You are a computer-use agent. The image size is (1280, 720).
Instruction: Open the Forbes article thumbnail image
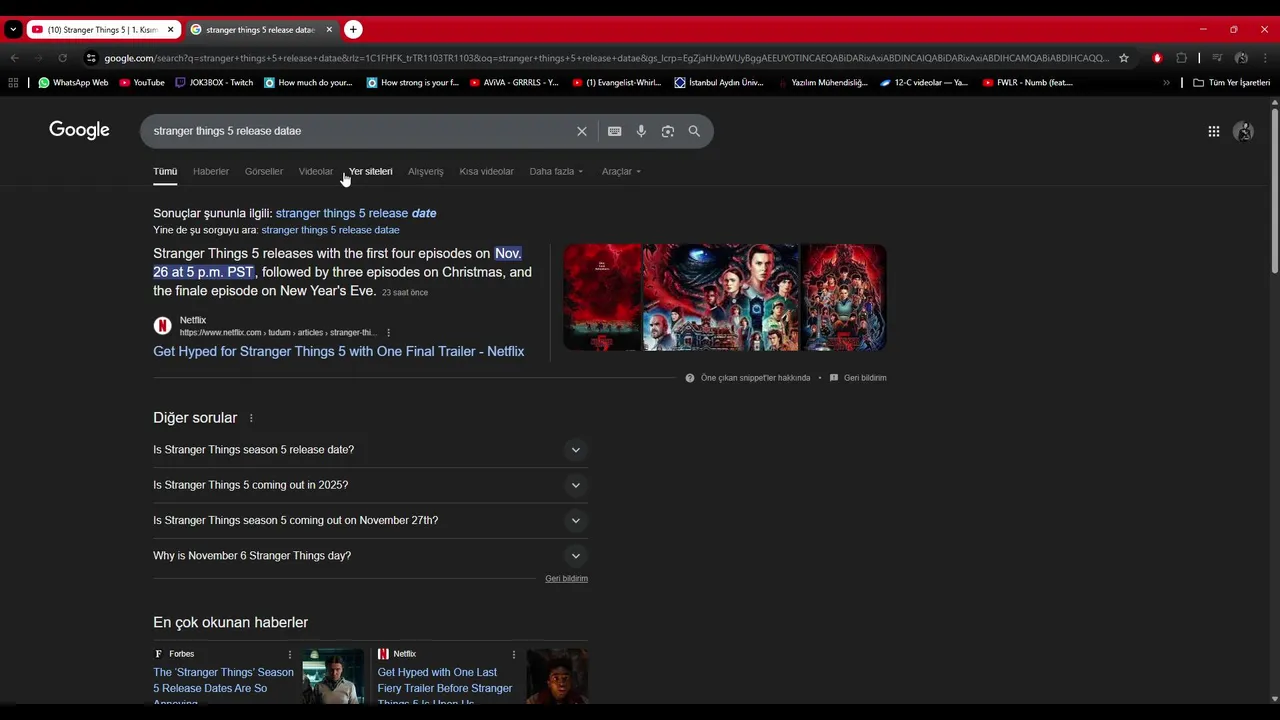click(333, 676)
